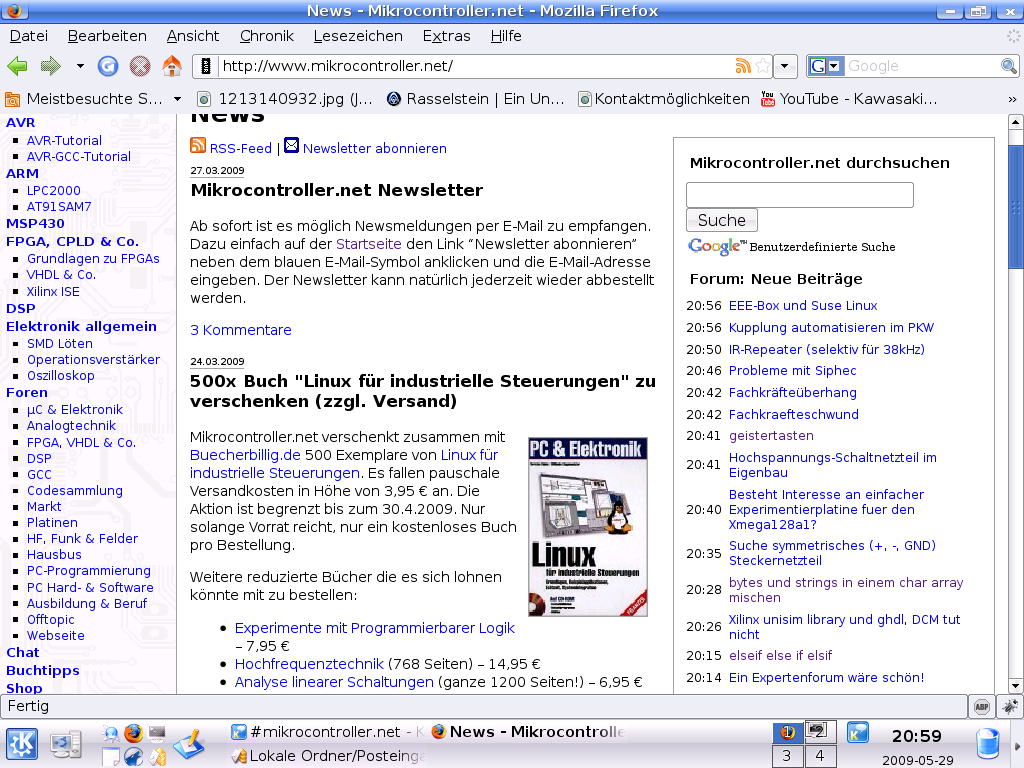Switch to Lokale Ordner/Posteingang taskbar window
Image resolution: width=1024 pixels, height=768 pixels.
[328, 756]
